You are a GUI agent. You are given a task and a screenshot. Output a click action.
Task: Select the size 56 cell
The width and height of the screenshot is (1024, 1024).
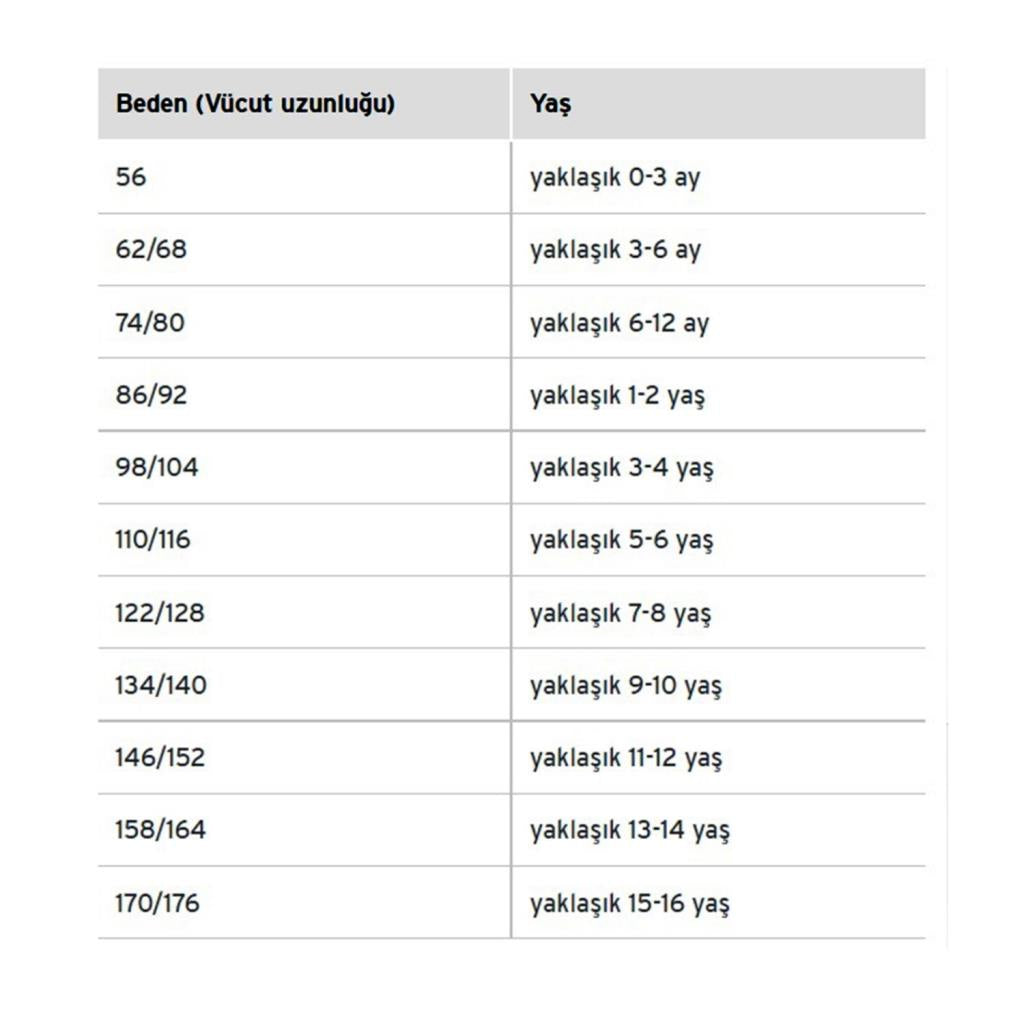[x=131, y=177]
